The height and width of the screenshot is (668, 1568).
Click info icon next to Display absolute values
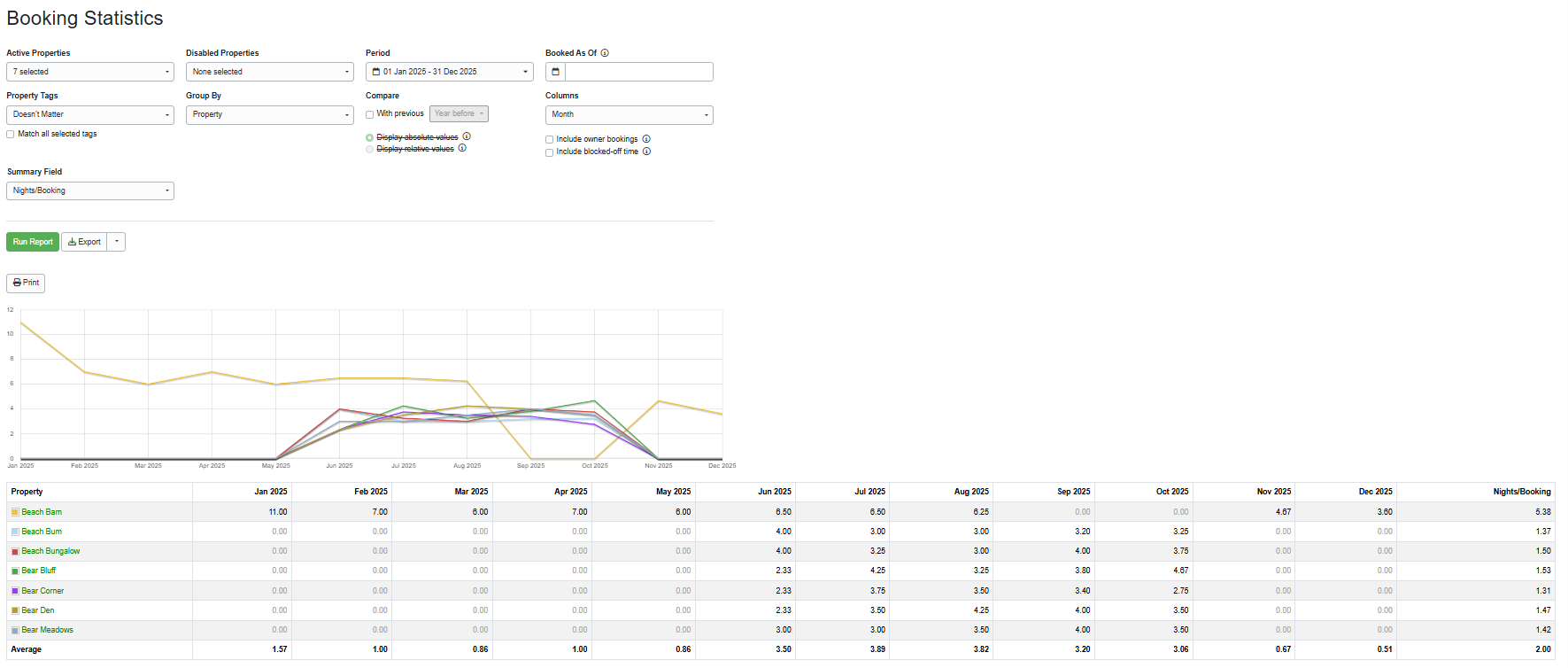pos(467,136)
